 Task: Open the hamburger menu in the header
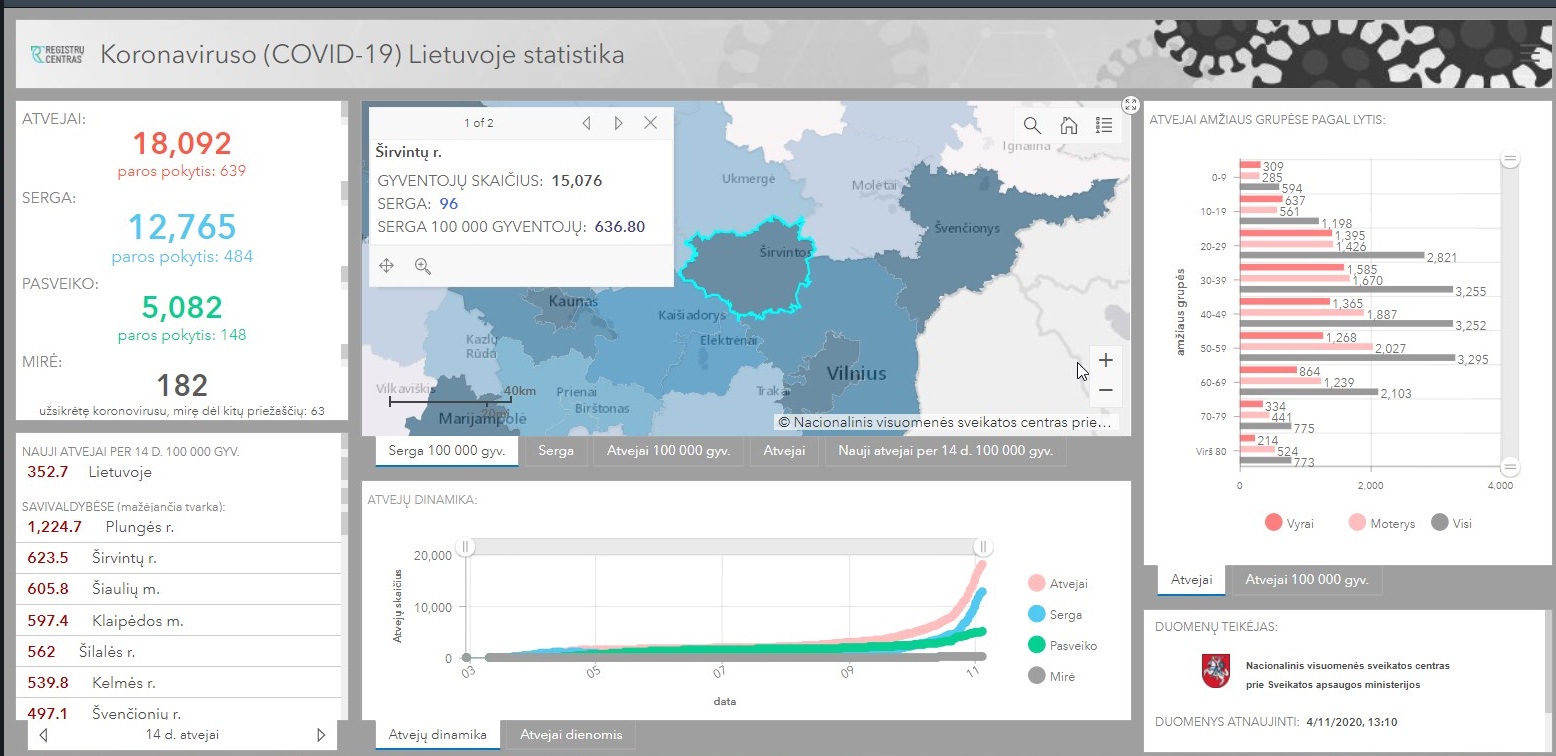pyautogui.click(x=1529, y=54)
